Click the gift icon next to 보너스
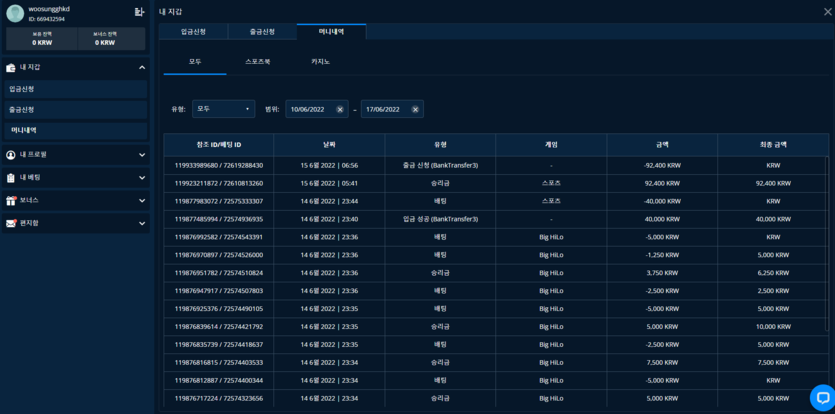Image resolution: width=835 pixels, height=414 pixels. (11, 200)
